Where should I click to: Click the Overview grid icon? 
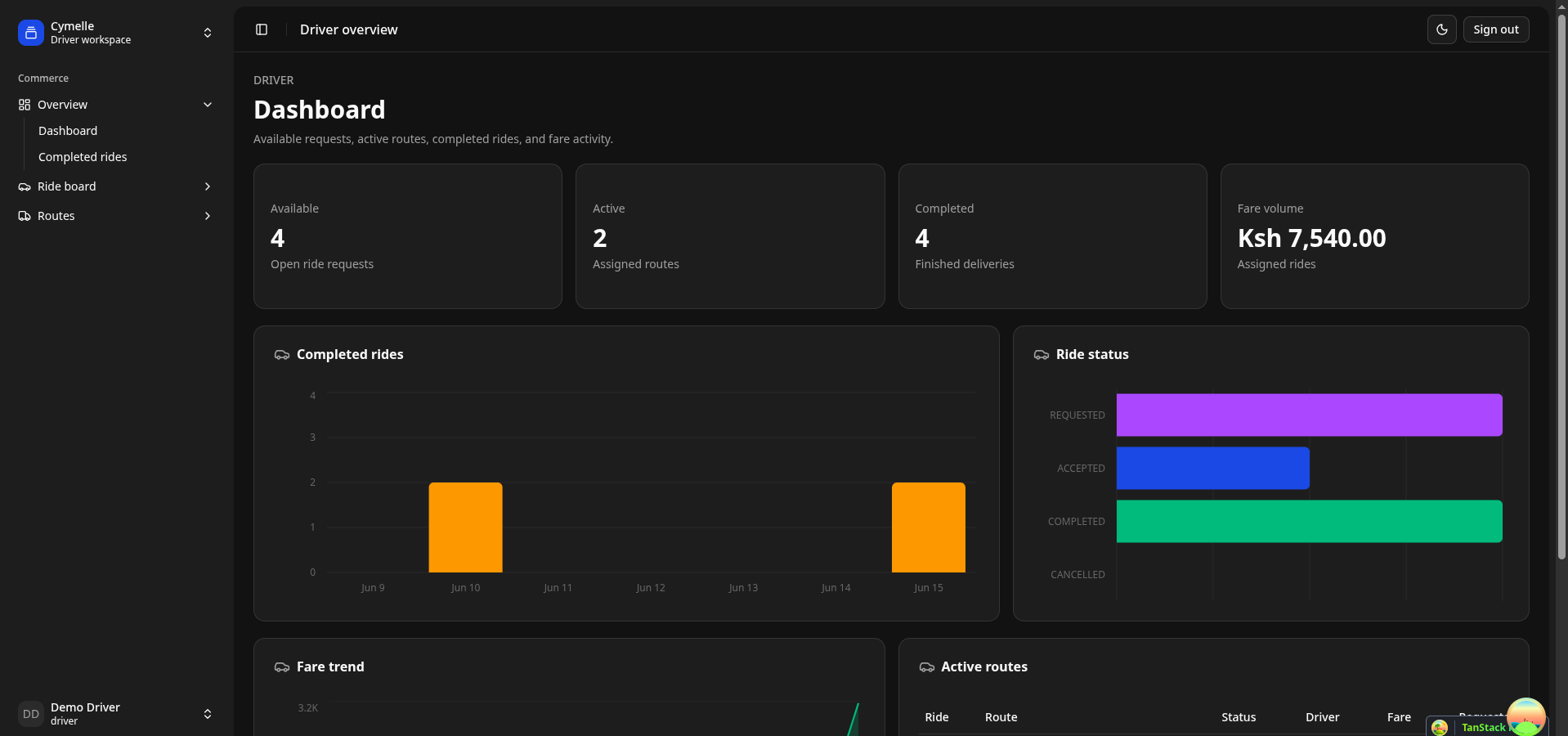pyautogui.click(x=25, y=105)
